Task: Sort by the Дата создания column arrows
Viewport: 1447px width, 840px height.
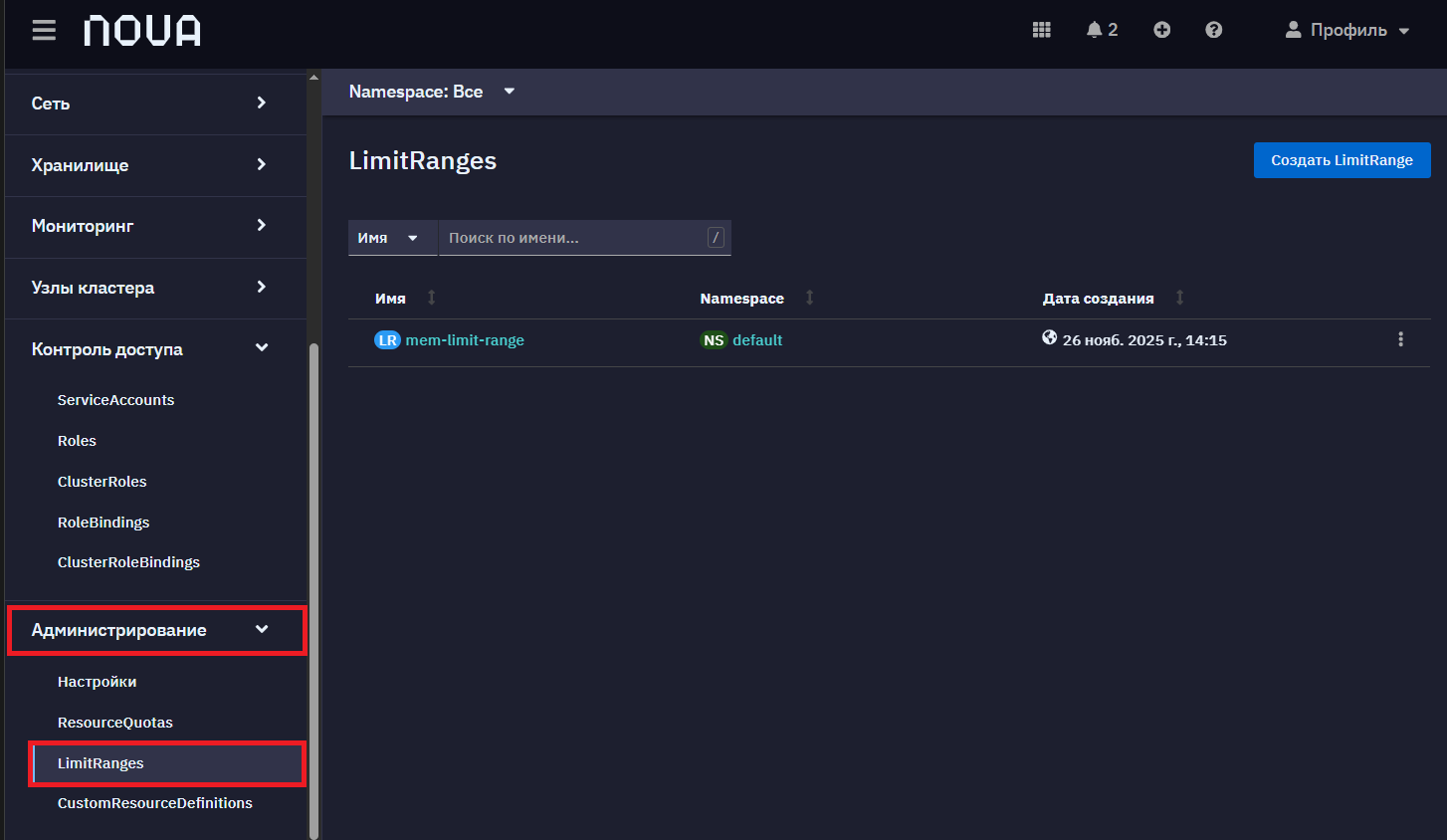Action: pos(1180,298)
